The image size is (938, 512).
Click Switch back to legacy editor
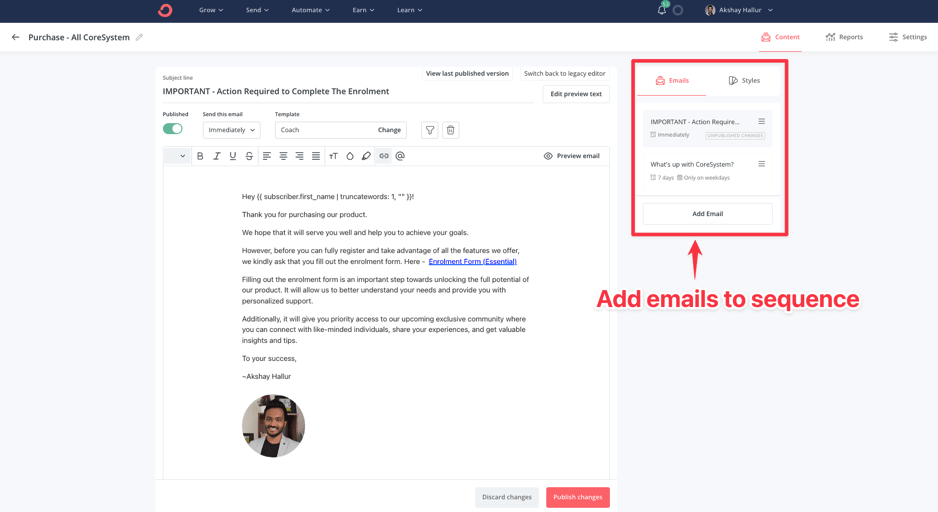tap(565, 74)
